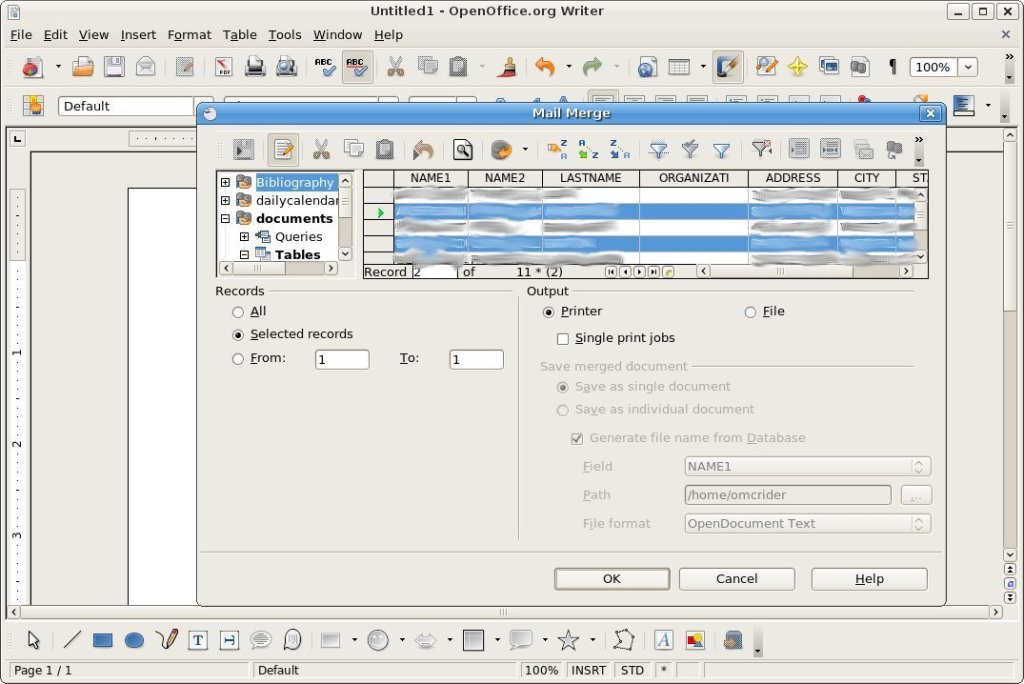Toggle AutoSpellcheck icon
1024x684 pixels.
pos(357,67)
